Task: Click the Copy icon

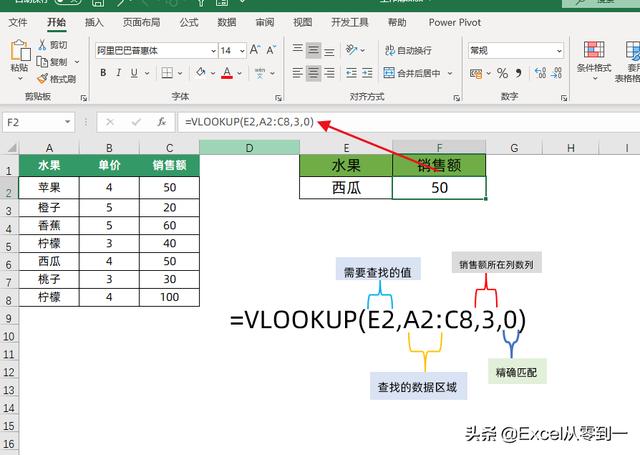Action: tap(42, 62)
